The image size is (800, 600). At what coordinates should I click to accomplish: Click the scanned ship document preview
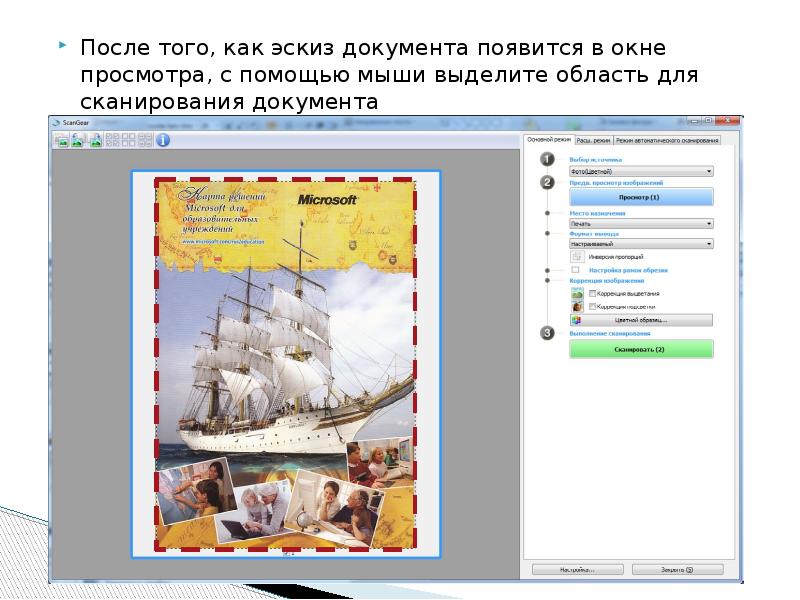point(286,364)
